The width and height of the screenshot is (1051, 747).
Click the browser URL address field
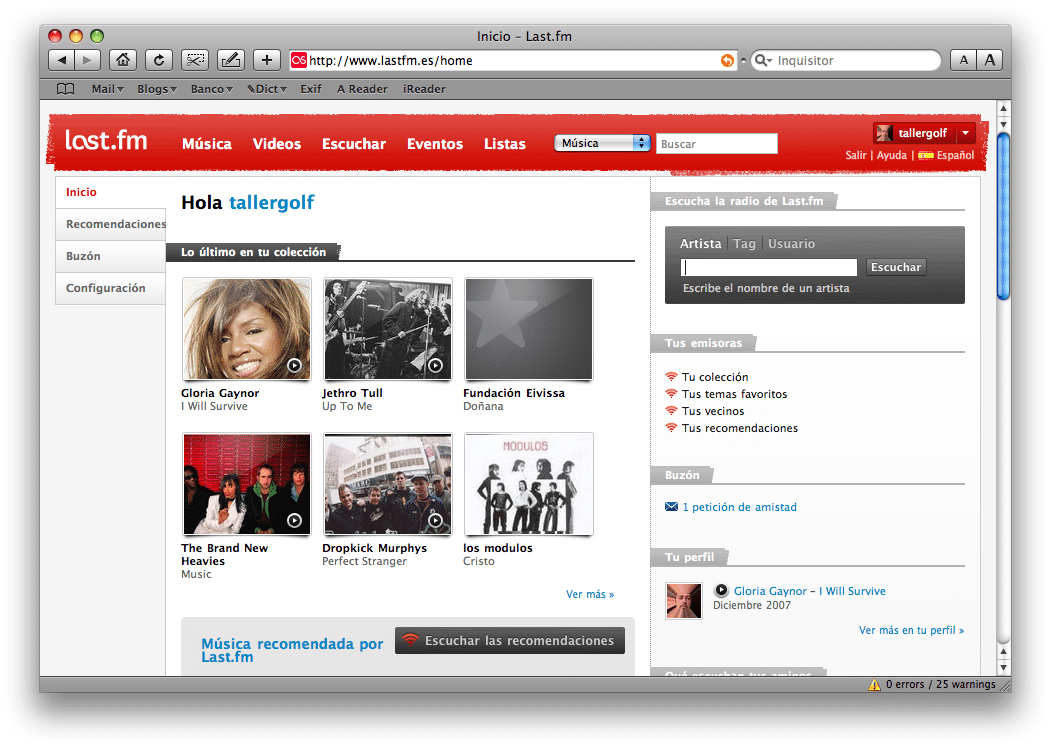click(x=513, y=60)
